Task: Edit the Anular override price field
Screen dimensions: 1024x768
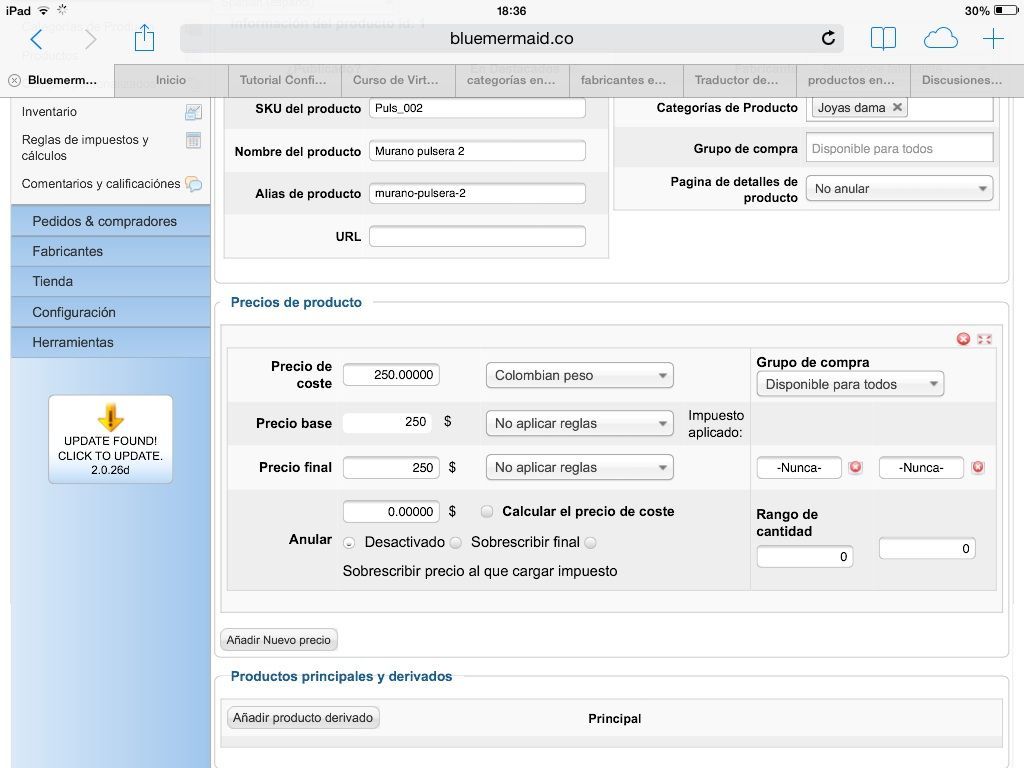Action: [391, 512]
